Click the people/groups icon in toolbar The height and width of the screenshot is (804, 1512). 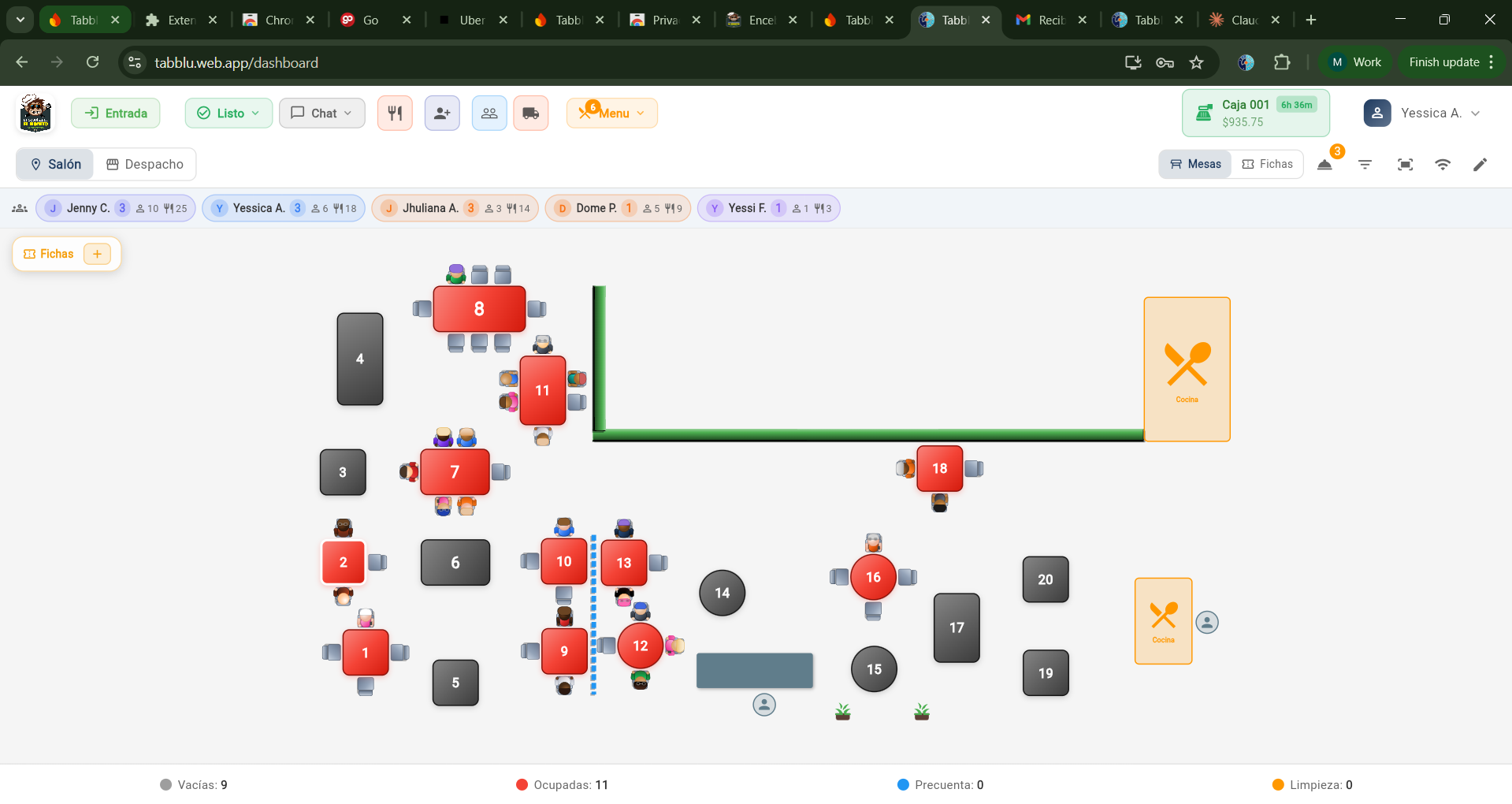coord(489,113)
